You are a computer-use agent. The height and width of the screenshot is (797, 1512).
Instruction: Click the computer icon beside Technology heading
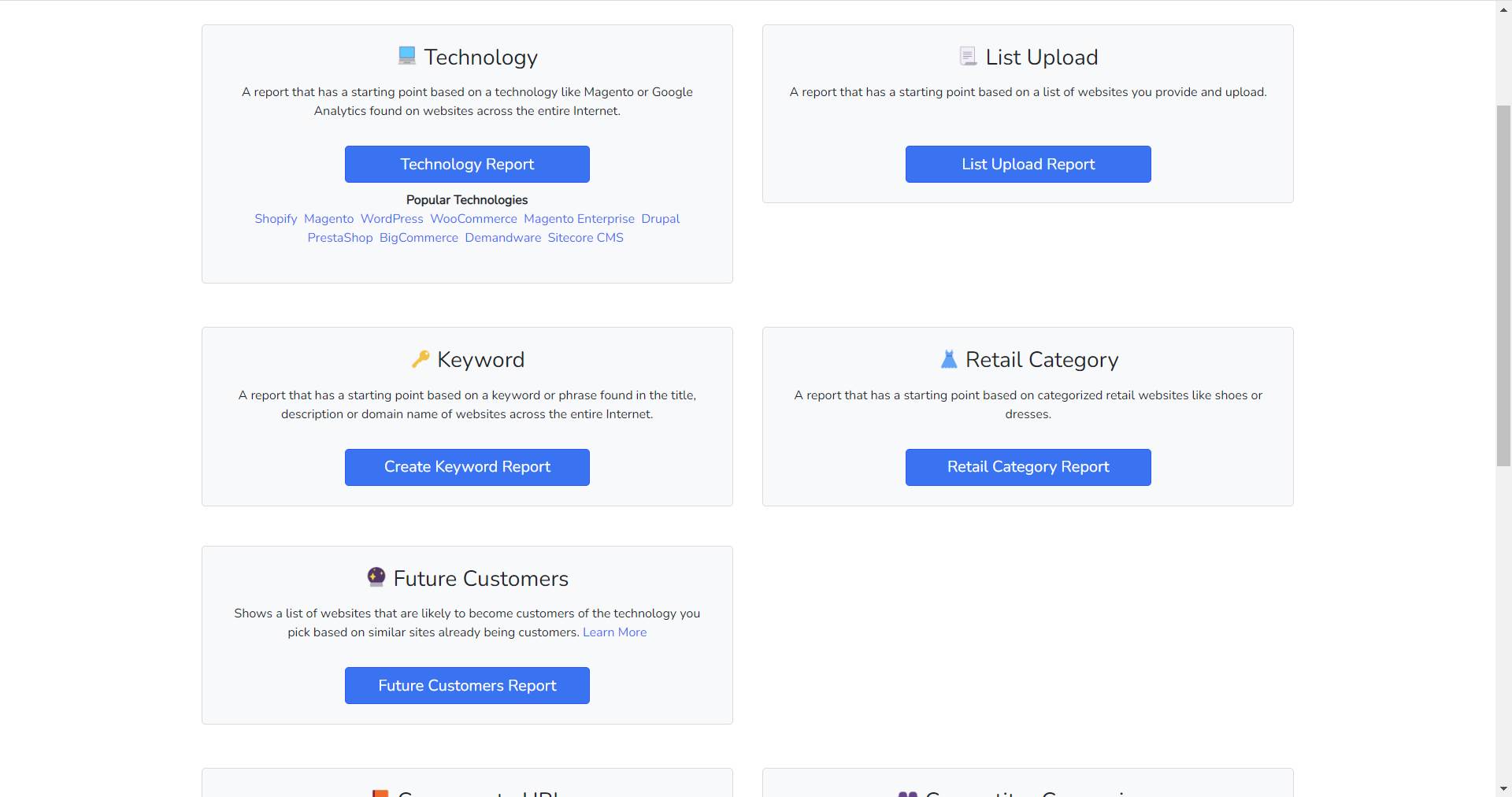click(x=407, y=56)
